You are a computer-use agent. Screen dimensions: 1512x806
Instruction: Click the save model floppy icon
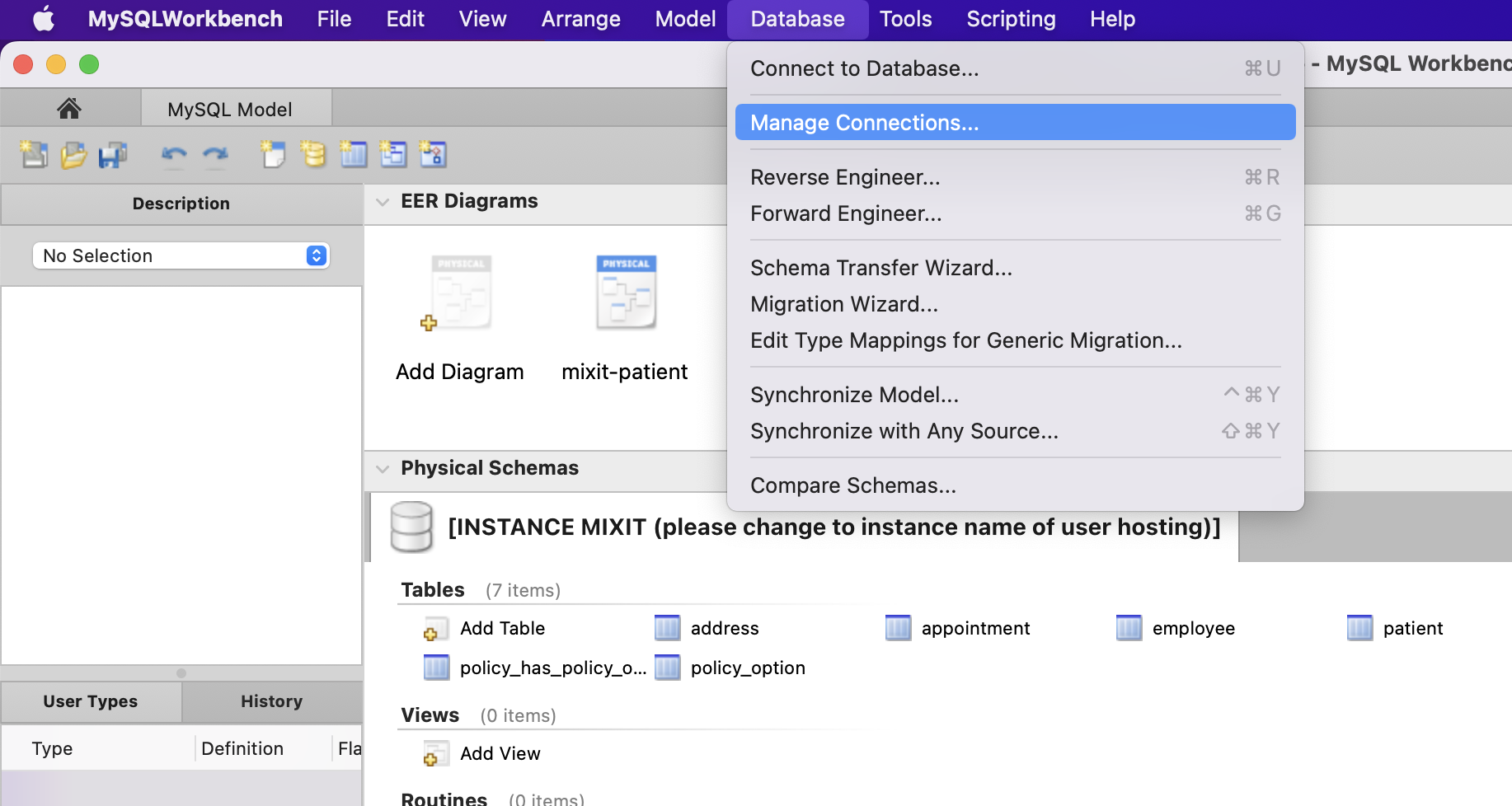tap(113, 154)
